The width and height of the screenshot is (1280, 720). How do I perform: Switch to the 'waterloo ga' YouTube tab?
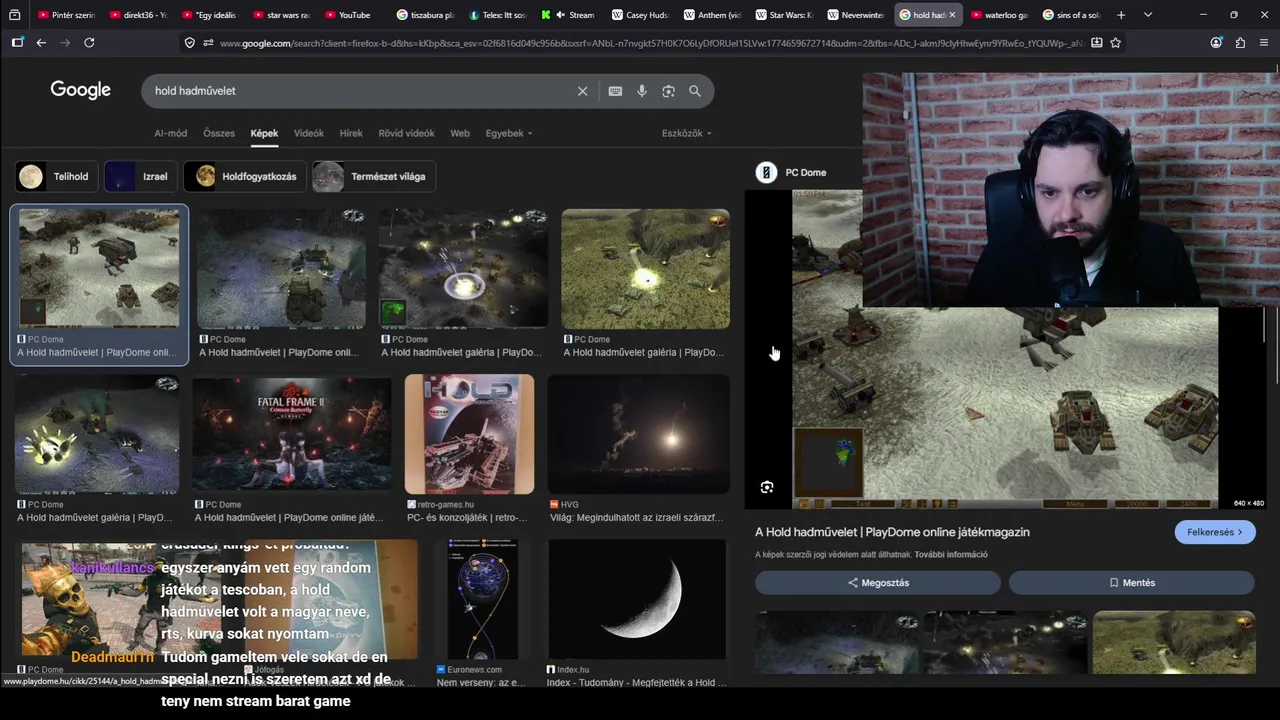pyautogui.click(x=999, y=15)
